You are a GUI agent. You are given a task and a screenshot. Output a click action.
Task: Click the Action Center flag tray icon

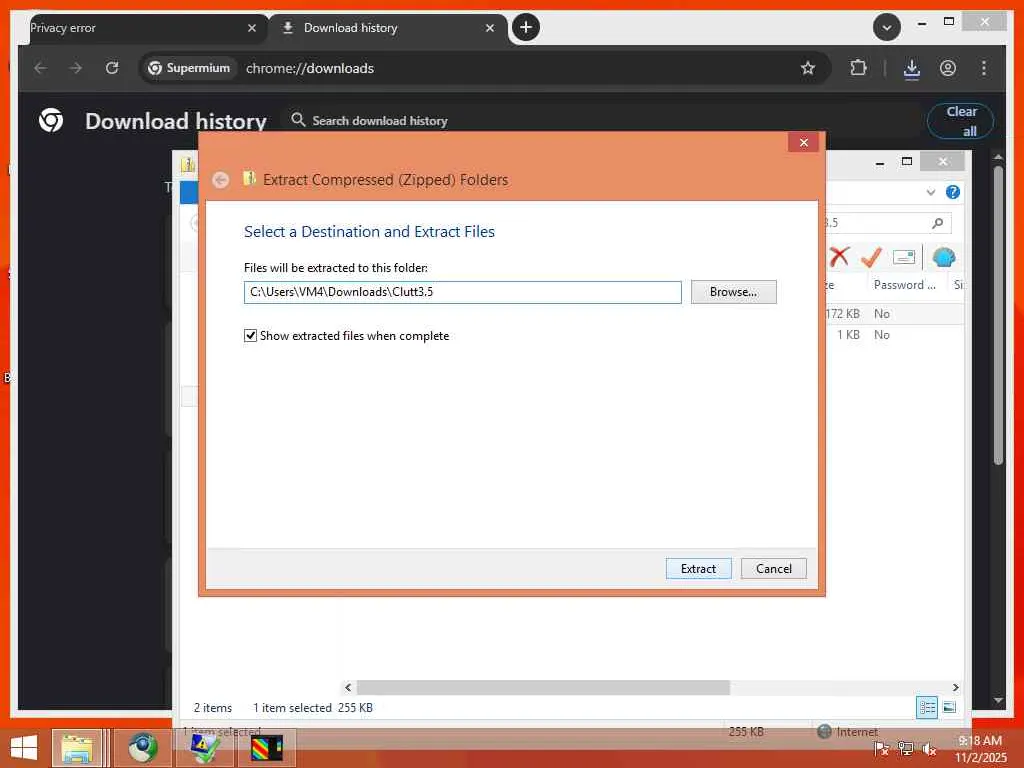tap(880, 748)
